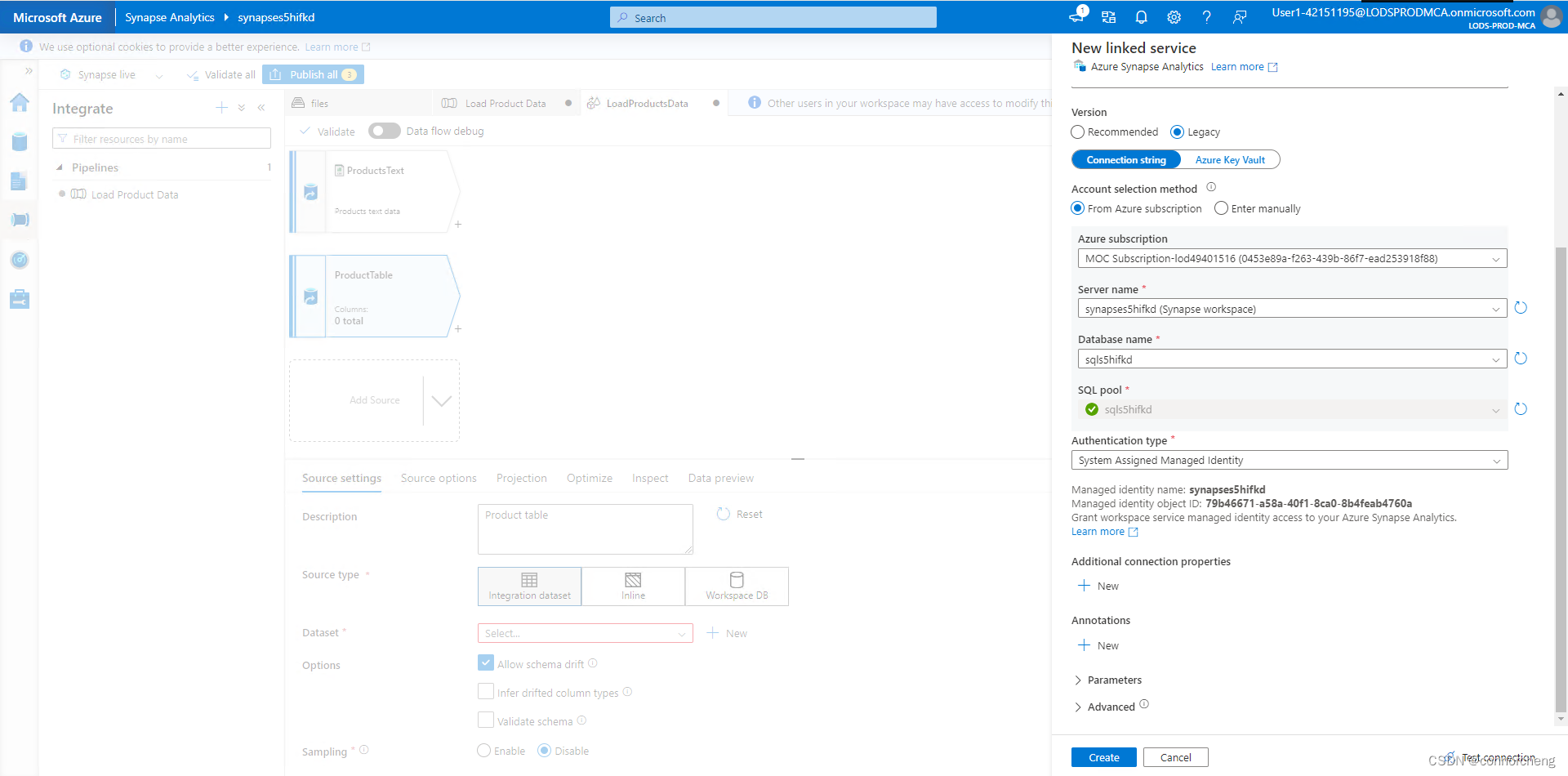Open portal settings gear

tap(1174, 17)
